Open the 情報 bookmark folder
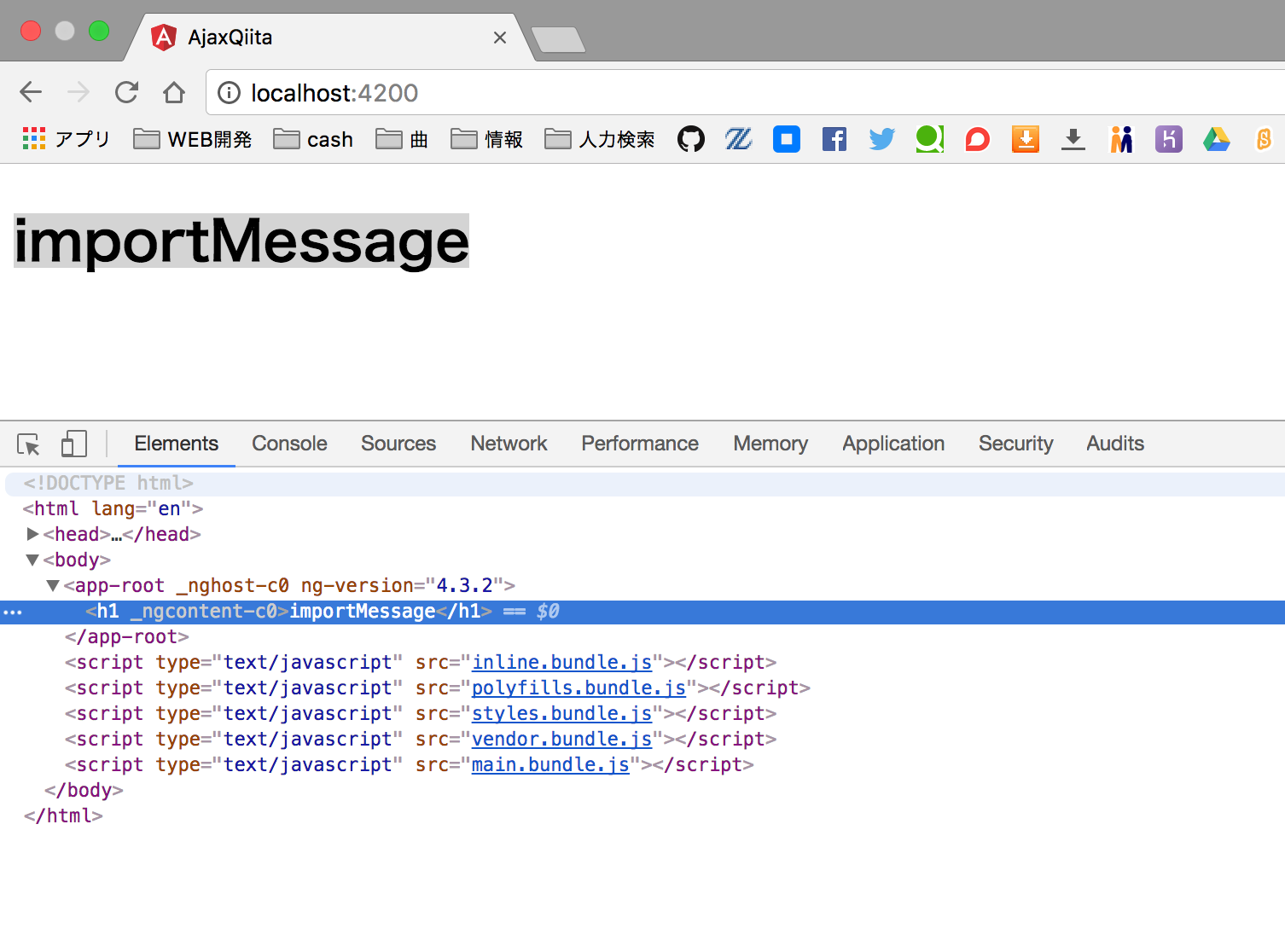 click(486, 139)
